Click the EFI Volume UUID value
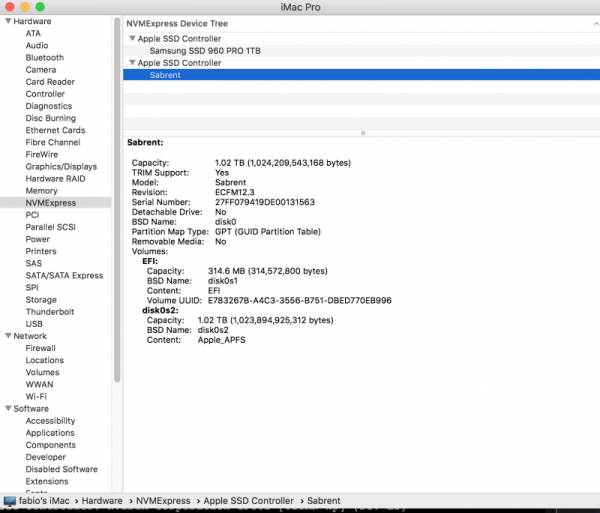600x513 pixels. (x=300, y=301)
